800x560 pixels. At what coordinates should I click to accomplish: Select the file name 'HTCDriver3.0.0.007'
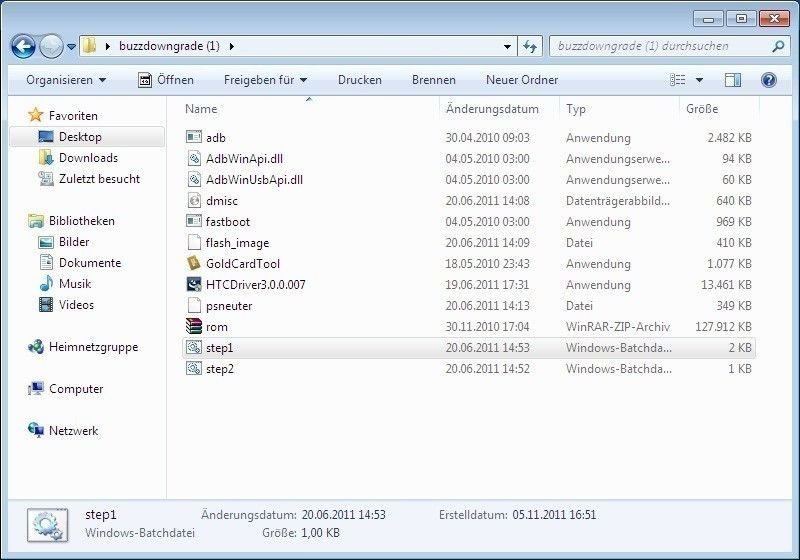pyautogui.click(x=256, y=285)
